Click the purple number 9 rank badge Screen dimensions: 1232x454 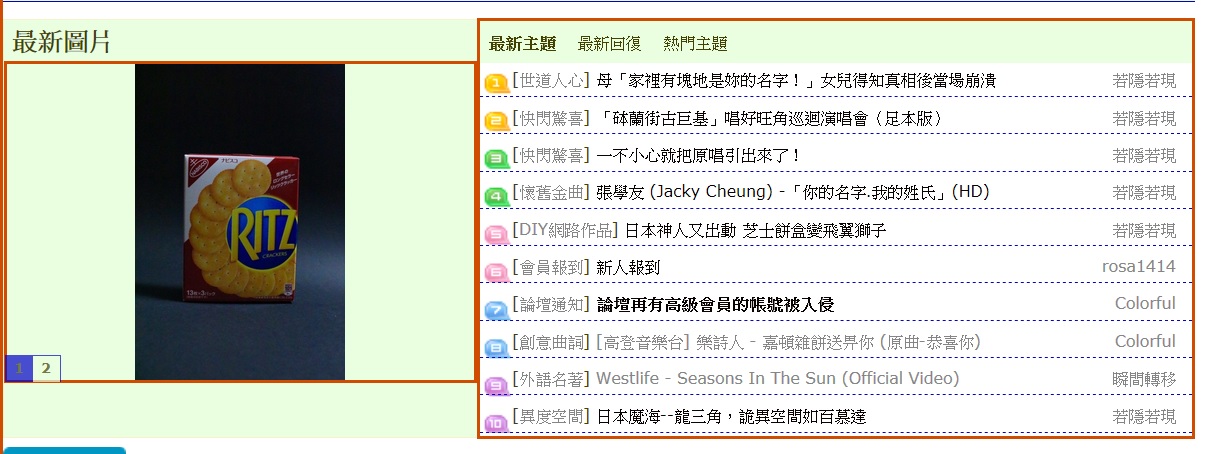click(496, 384)
